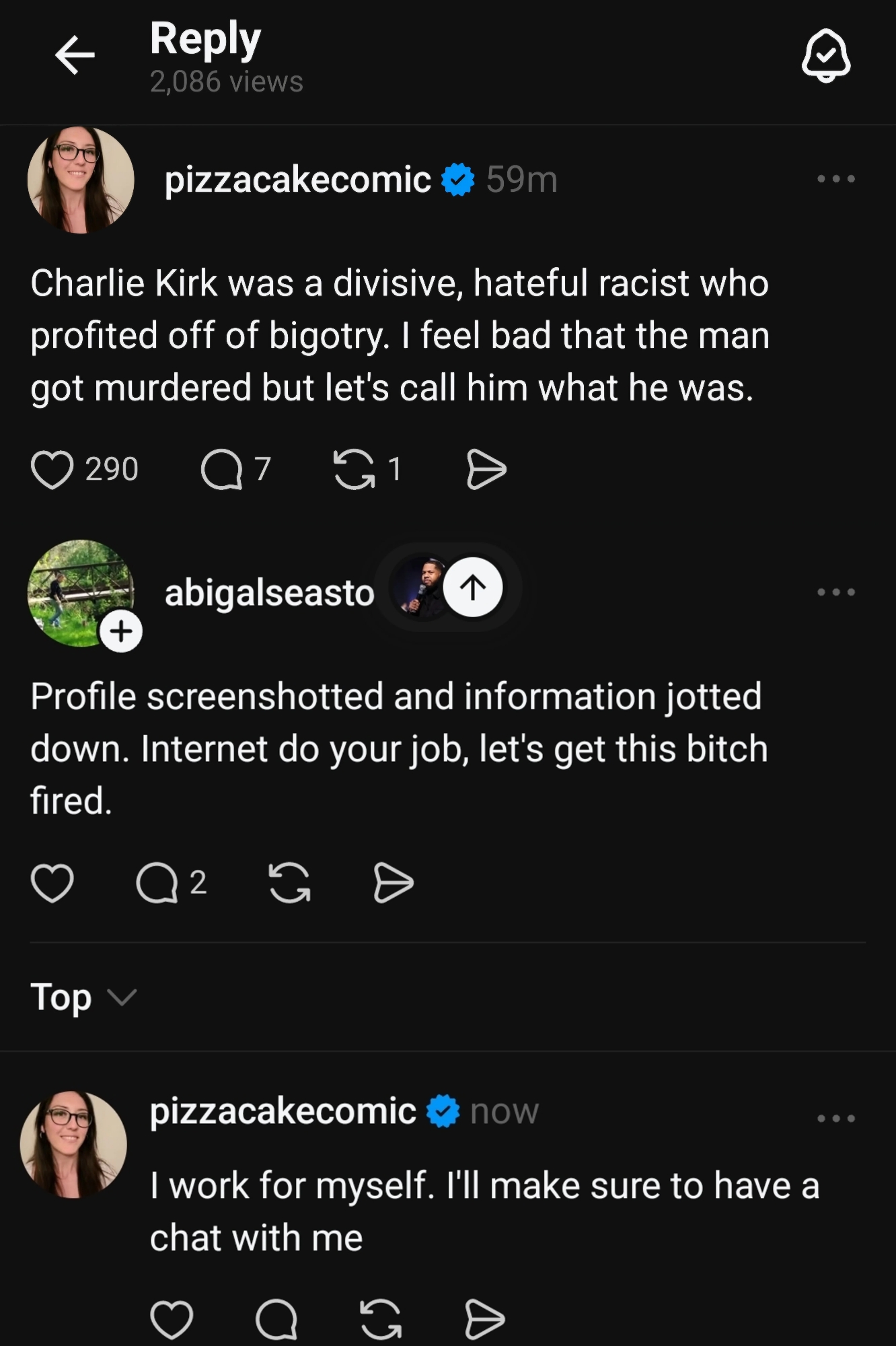This screenshot has height=1346, width=896.
Task: Open more options on abigalseasto's reply
Action: [x=835, y=592]
